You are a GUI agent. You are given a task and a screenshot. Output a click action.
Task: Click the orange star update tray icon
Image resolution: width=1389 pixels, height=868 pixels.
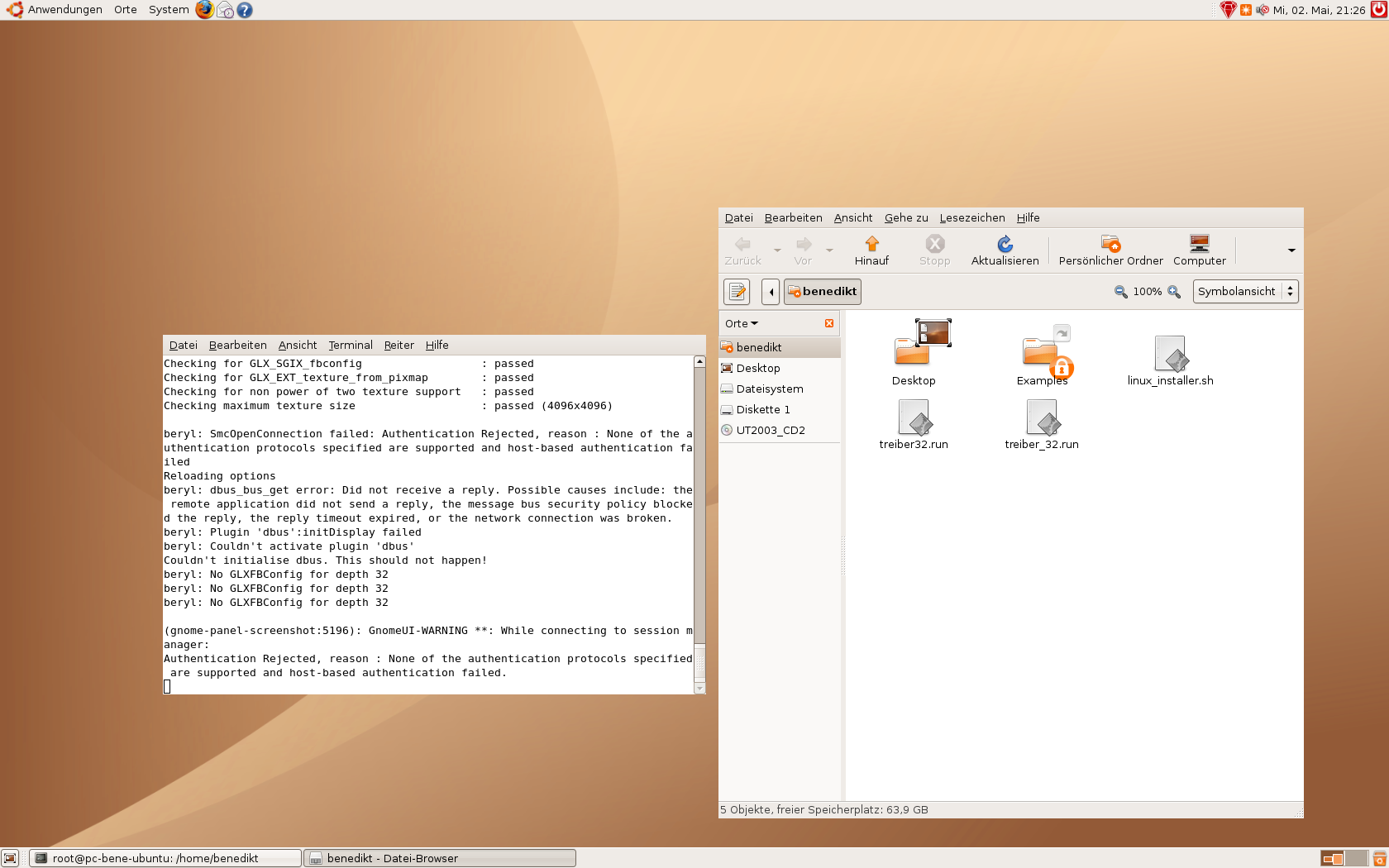tap(1246, 10)
